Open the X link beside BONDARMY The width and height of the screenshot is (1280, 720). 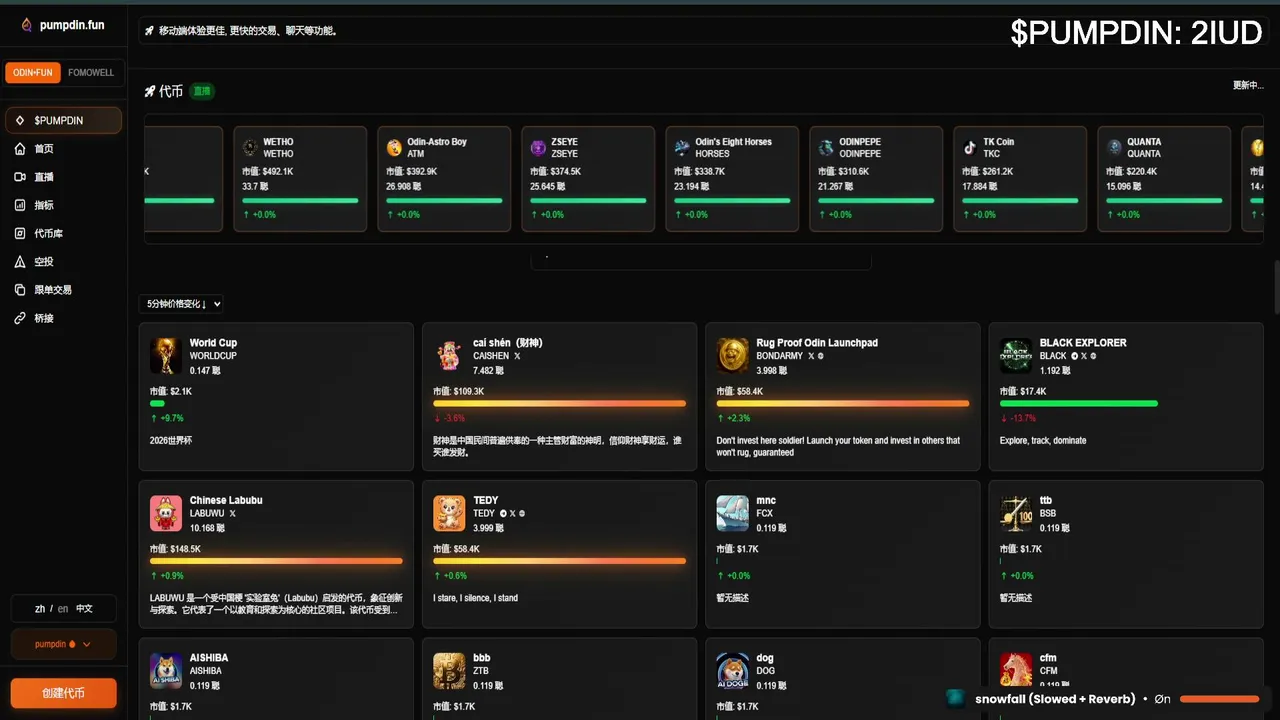[x=811, y=356]
